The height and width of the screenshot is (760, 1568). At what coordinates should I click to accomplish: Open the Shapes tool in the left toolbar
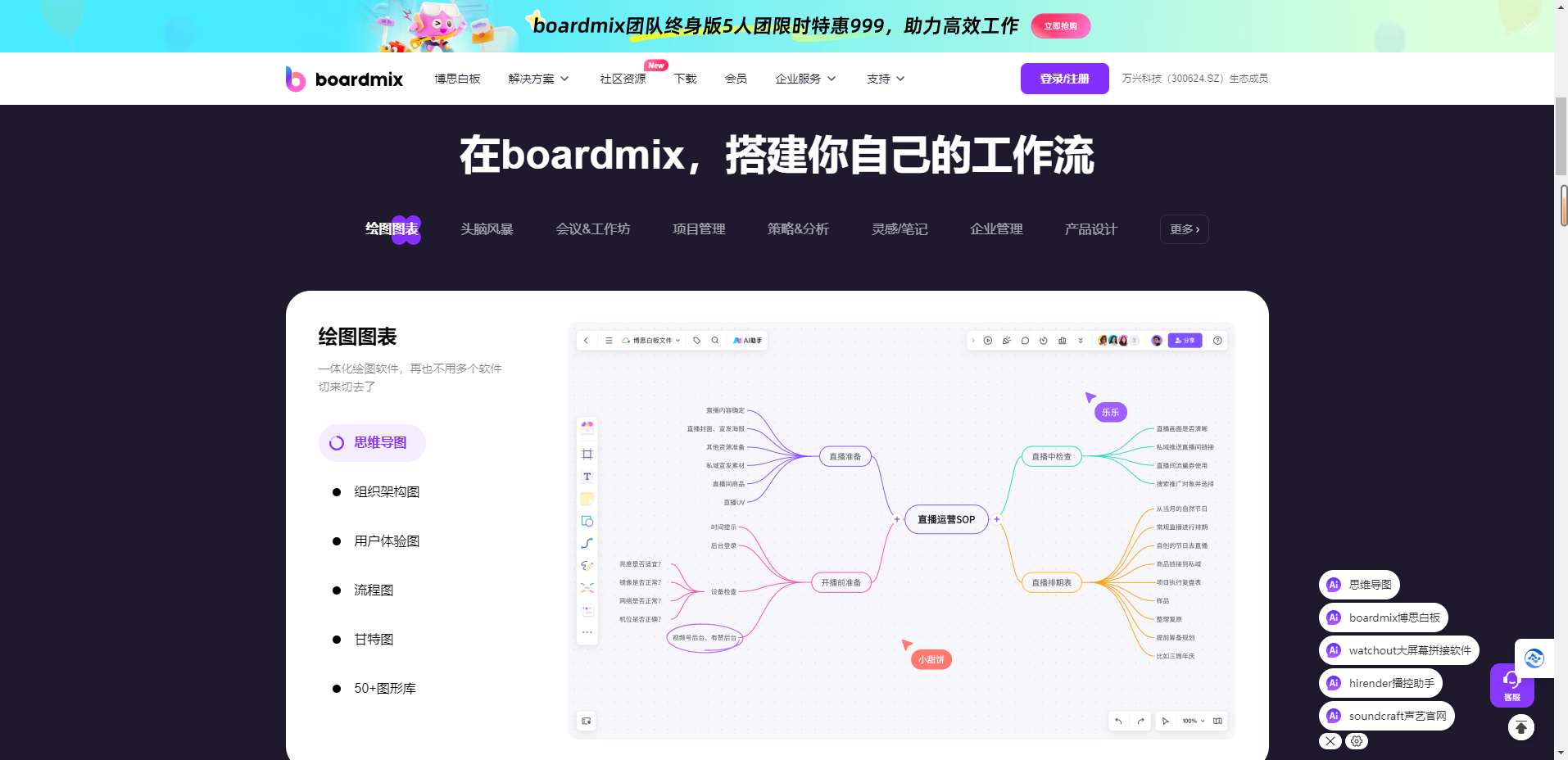(x=587, y=521)
